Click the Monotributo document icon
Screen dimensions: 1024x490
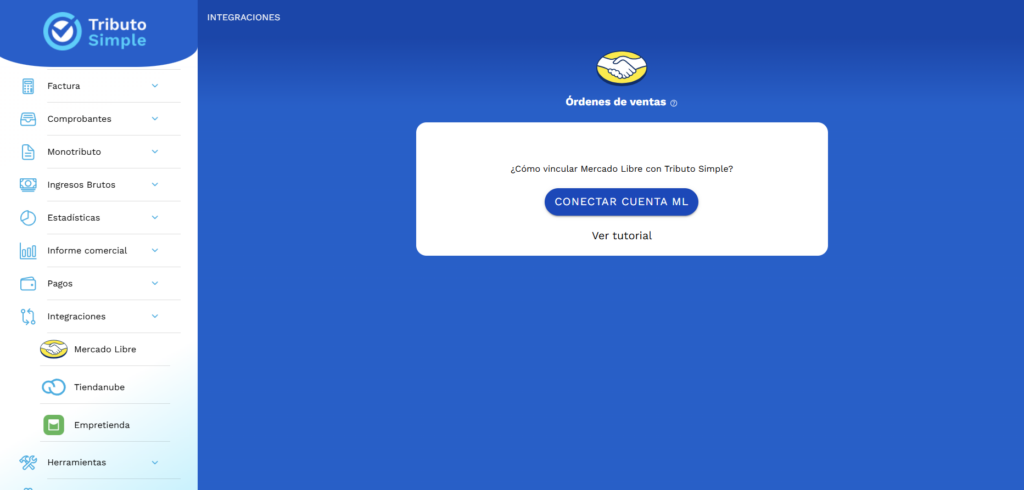[x=28, y=152]
